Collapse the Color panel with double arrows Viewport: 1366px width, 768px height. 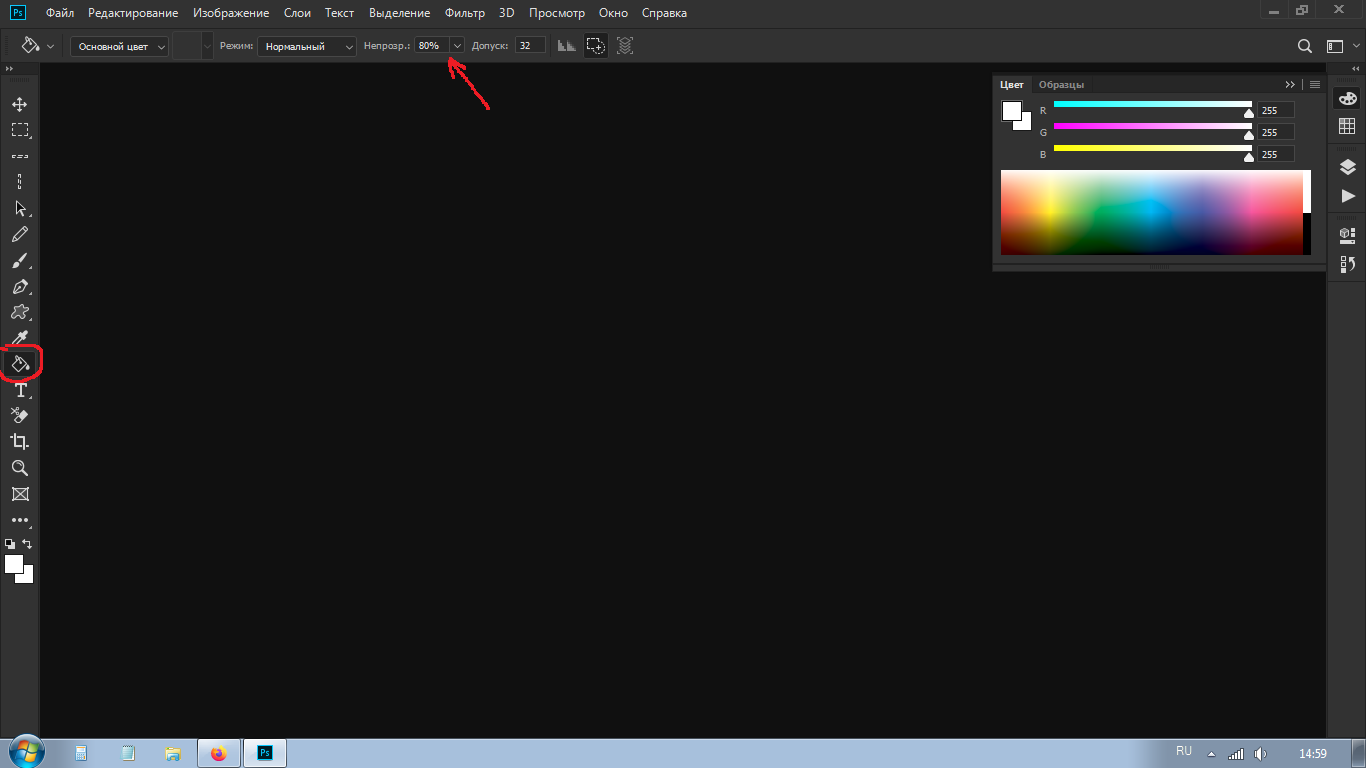[1290, 85]
